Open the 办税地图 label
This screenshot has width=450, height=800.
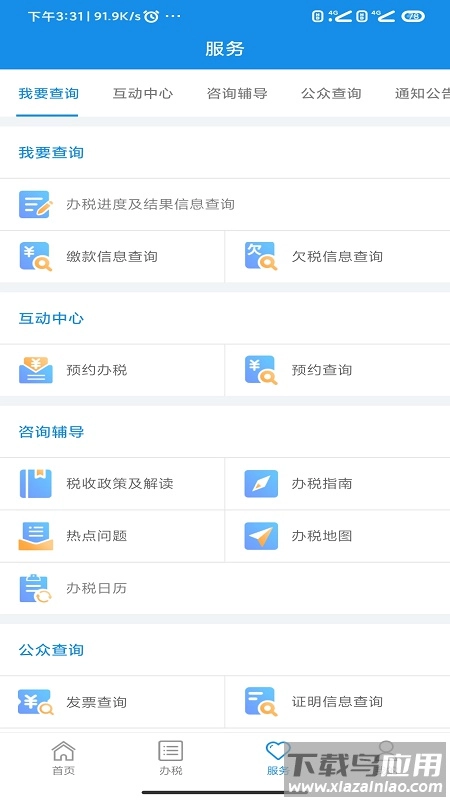point(322,536)
